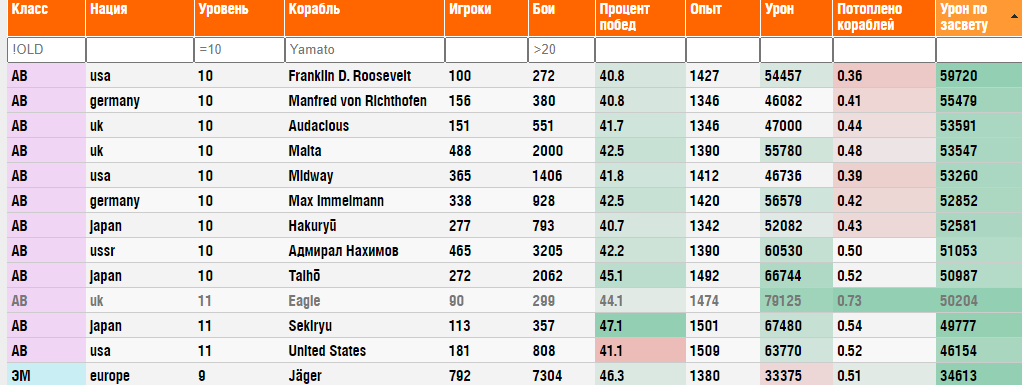Sort by the Игроки column header

486,18
